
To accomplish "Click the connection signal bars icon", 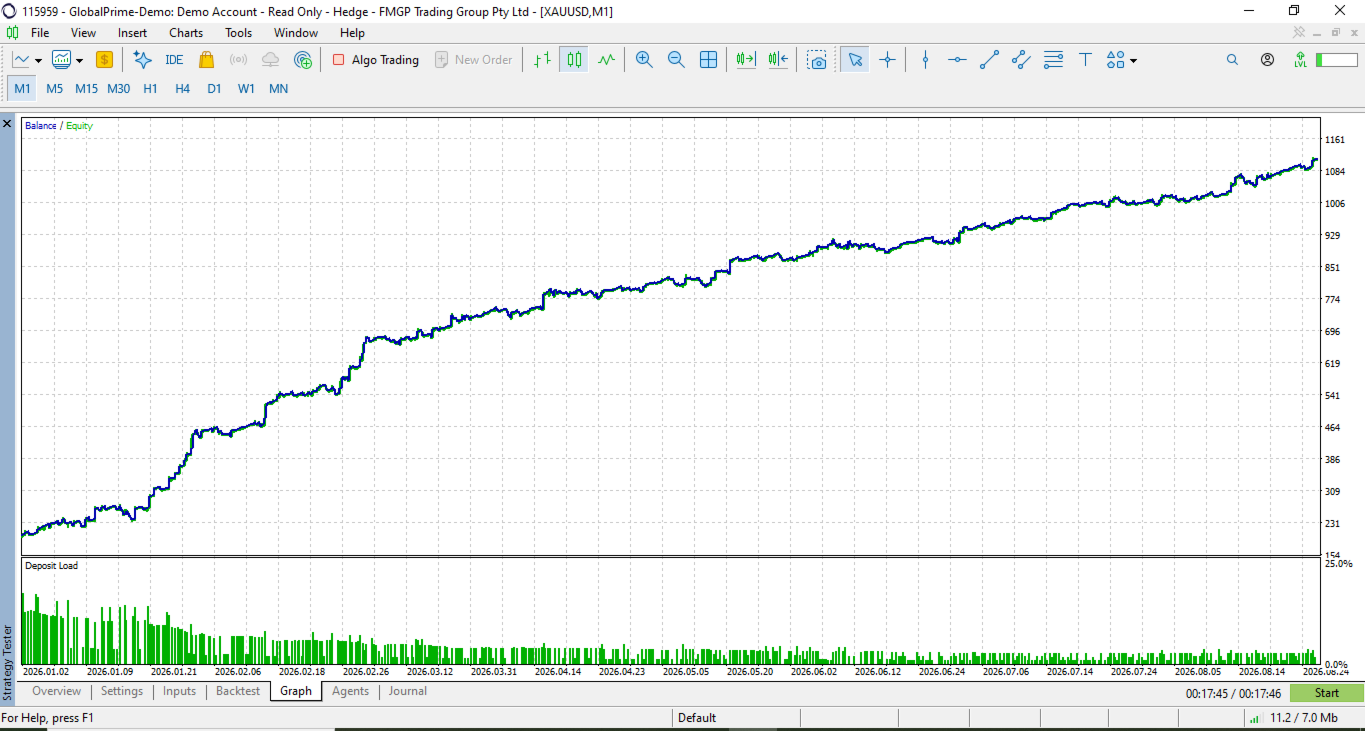I will click(1254, 718).
